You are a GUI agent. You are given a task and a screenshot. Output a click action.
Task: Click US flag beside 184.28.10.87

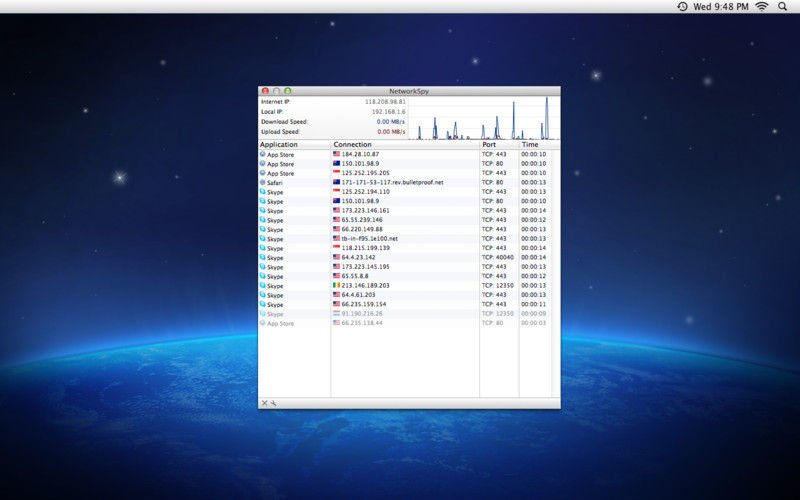pyautogui.click(x=336, y=154)
